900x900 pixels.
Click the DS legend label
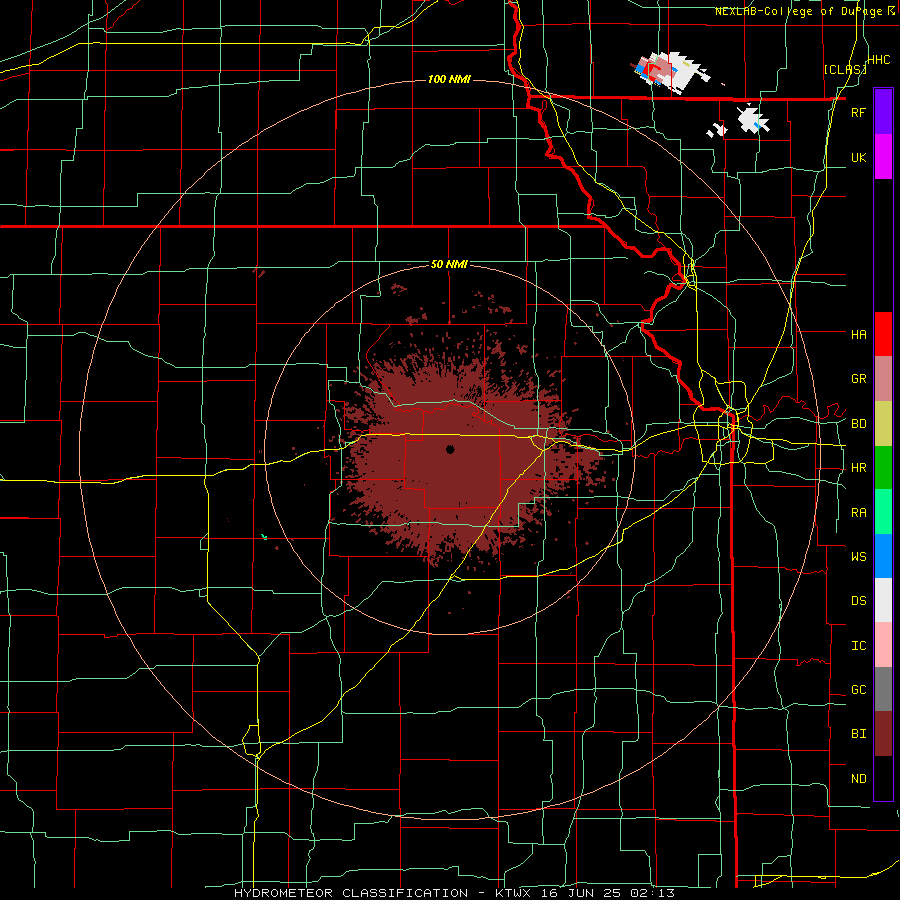[x=858, y=600]
